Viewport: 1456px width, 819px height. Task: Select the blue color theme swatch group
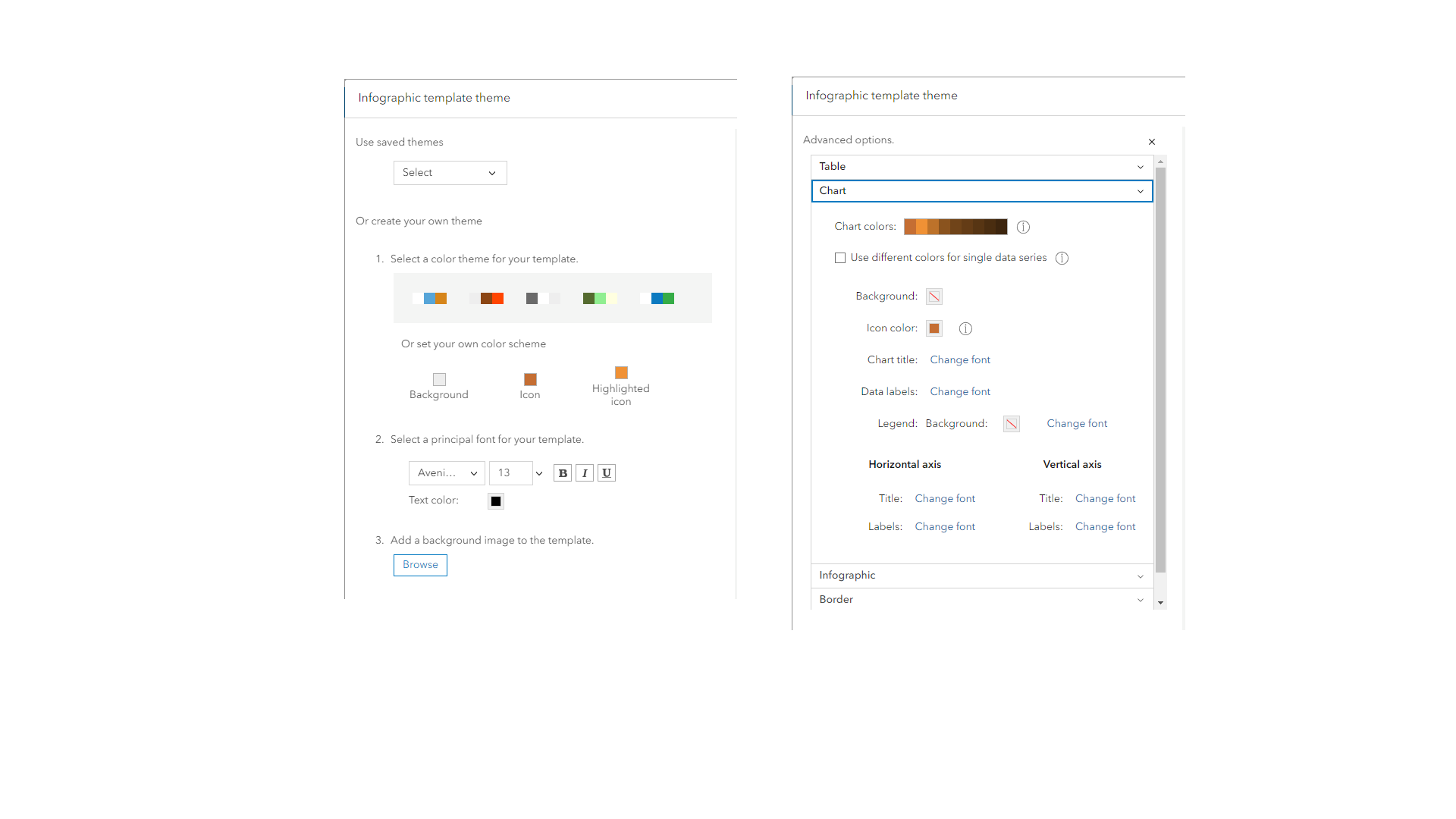[x=431, y=298]
